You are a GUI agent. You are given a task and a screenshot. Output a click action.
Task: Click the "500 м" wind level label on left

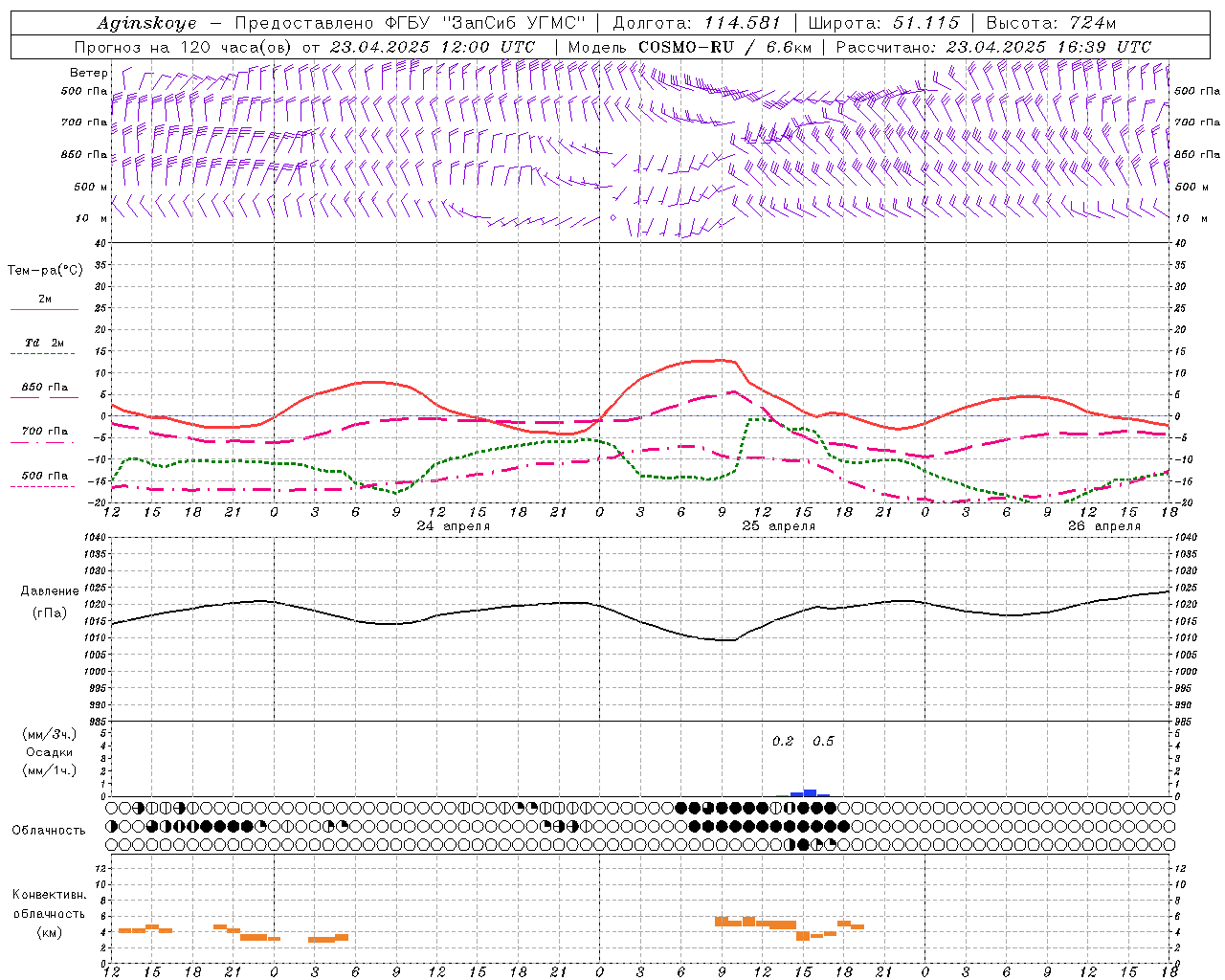pyautogui.click(x=91, y=187)
